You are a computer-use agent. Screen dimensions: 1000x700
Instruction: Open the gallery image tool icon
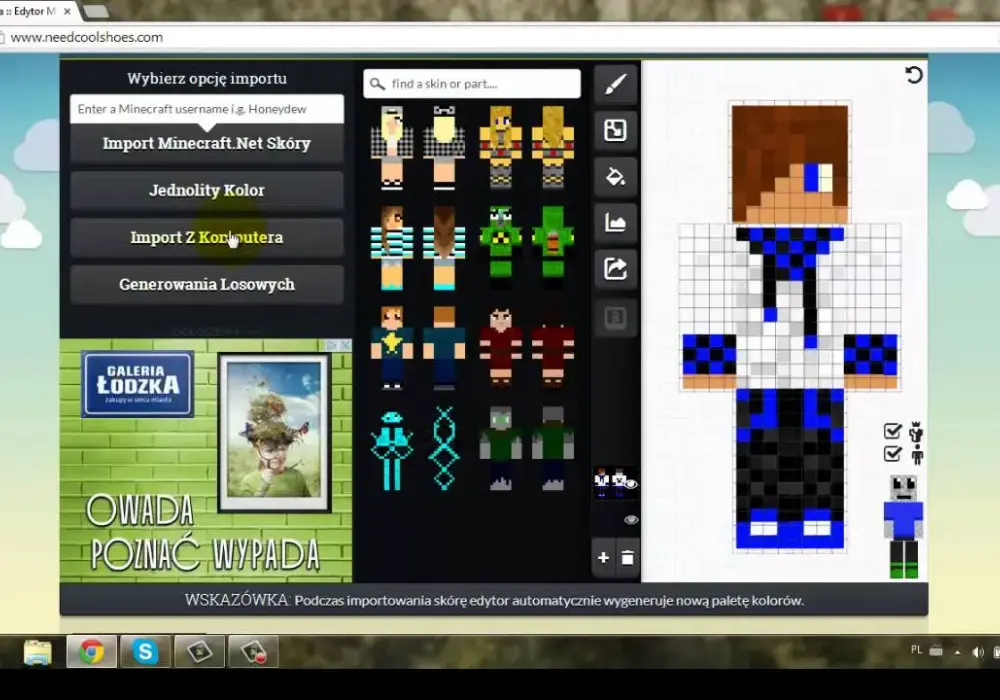pyautogui.click(x=615, y=223)
